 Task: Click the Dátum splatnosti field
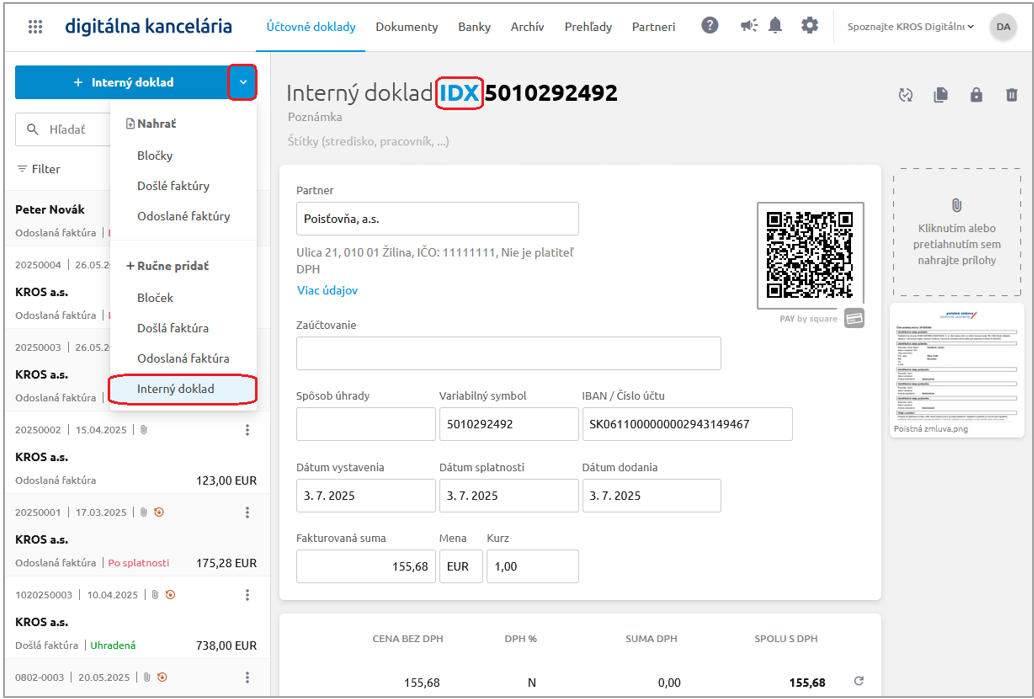[x=509, y=496]
